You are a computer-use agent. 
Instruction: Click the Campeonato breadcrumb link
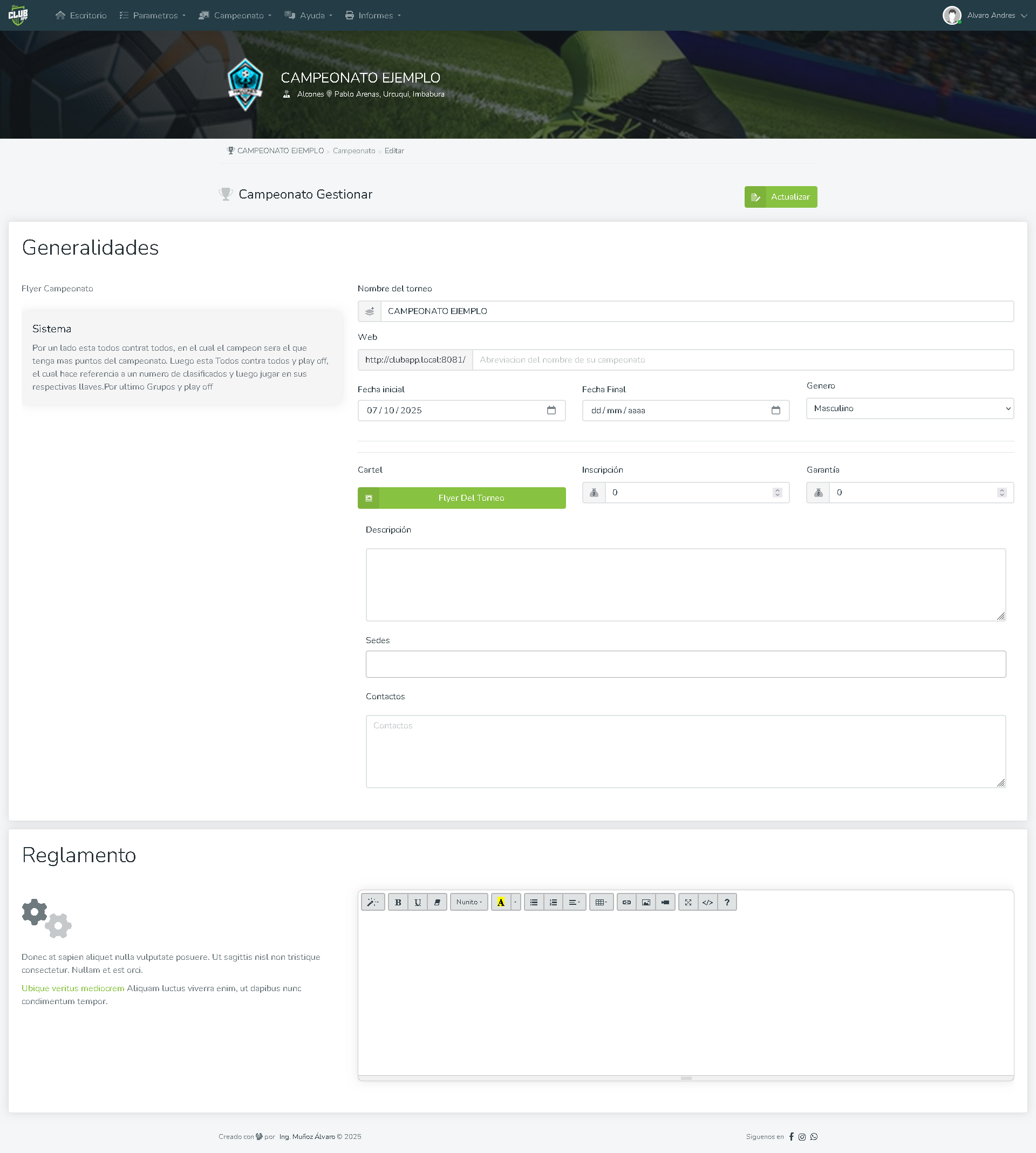(x=353, y=151)
